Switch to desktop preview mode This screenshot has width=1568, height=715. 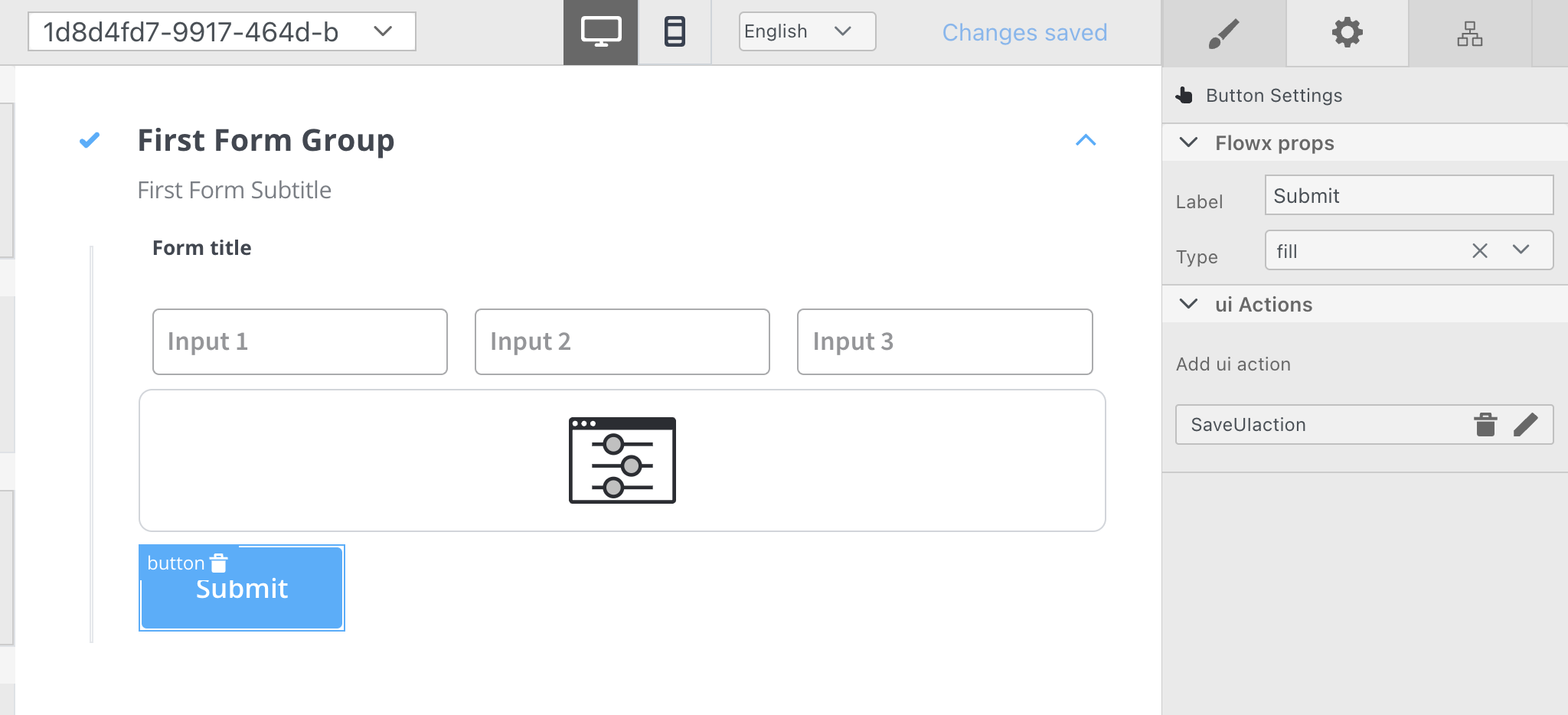(600, 32)
